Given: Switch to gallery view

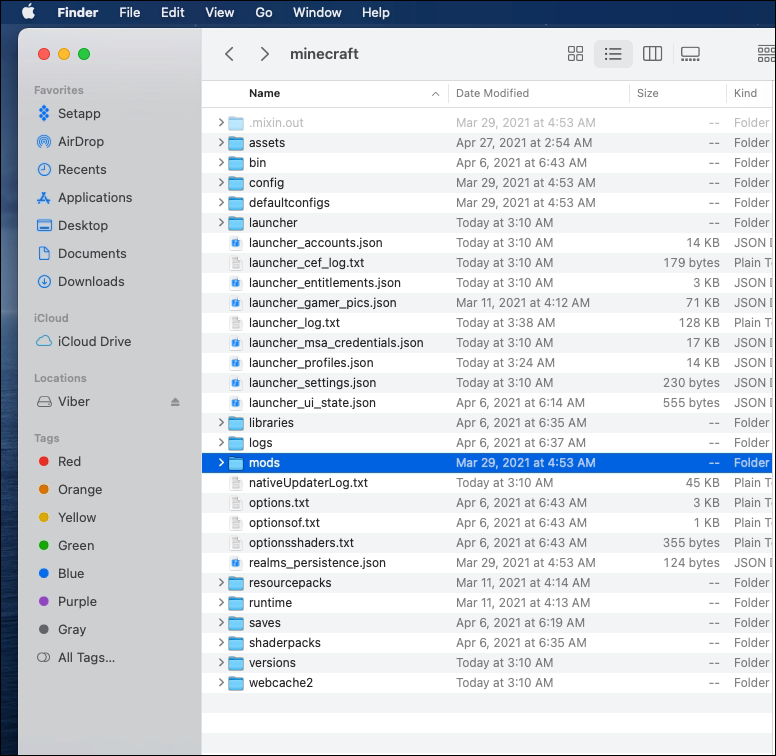Looking at the screenshot, I should point(690,54).
